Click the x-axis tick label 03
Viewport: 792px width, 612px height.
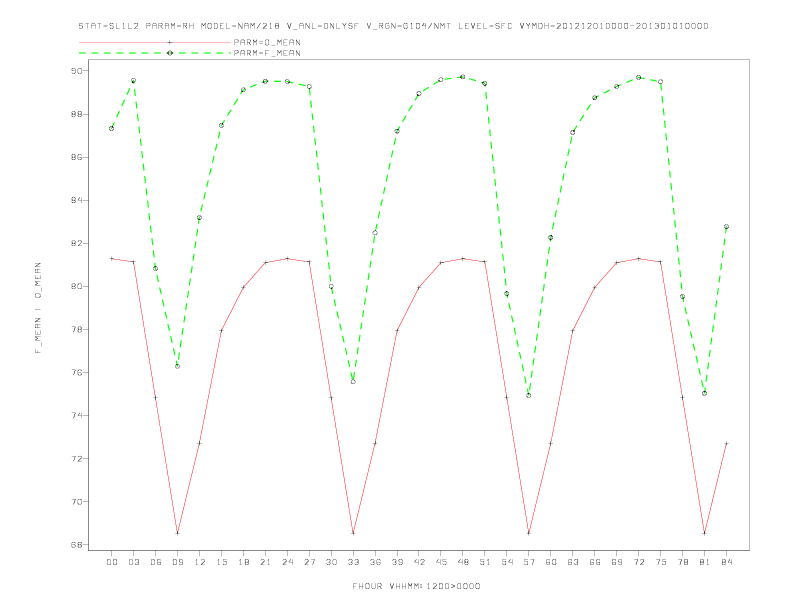tap(133, 562)
